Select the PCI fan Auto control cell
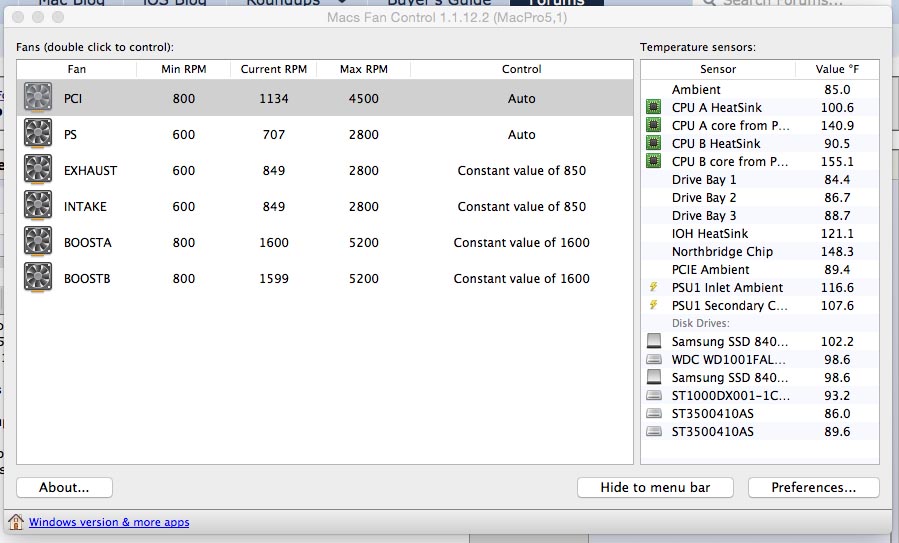This screenshot has height=543, width=899. (x=521, y=99)
